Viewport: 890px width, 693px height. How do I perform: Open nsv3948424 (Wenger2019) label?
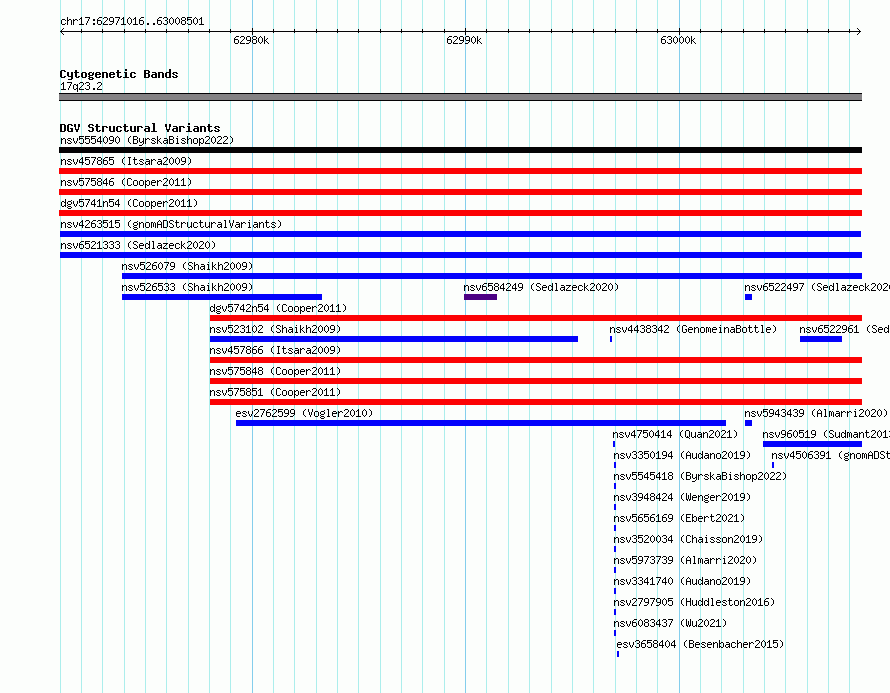tap(682, 497)
